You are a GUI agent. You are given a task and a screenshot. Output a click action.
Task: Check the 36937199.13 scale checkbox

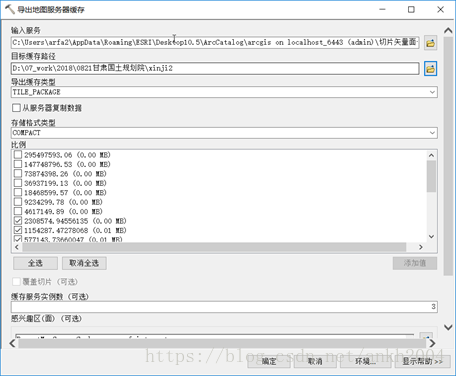[x=18, y=183]
